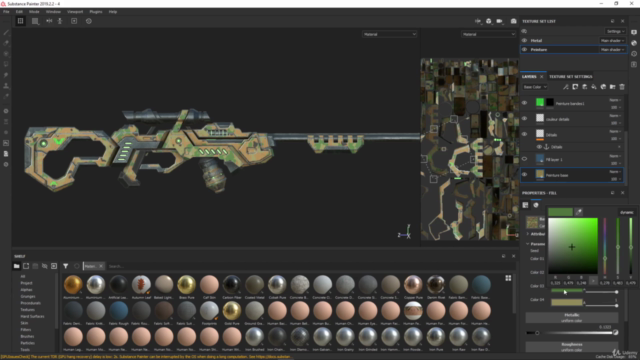Image resolution: width=640 pixels, height=360 pixels.
Task: Open Main shader dropdown for Metal
Action: [x=613, y=40]
